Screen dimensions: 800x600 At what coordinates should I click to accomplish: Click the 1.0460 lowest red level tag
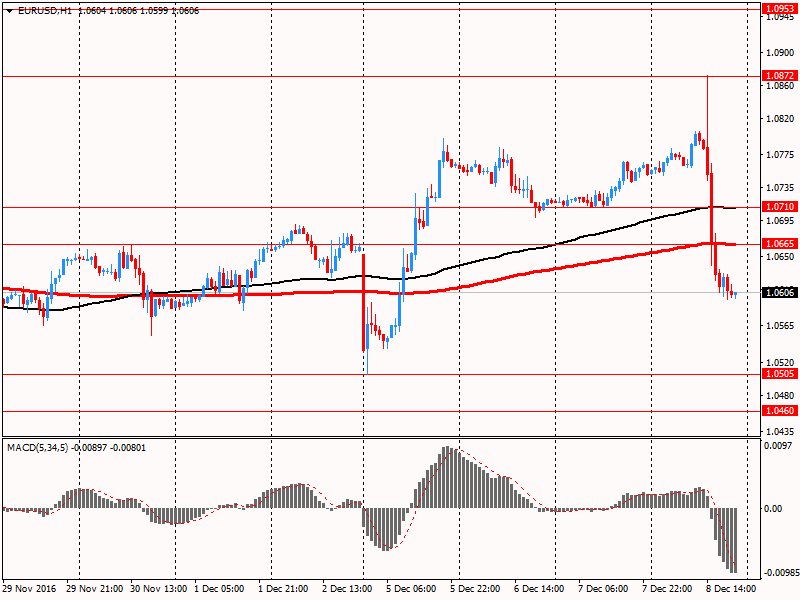coord(779,411)
